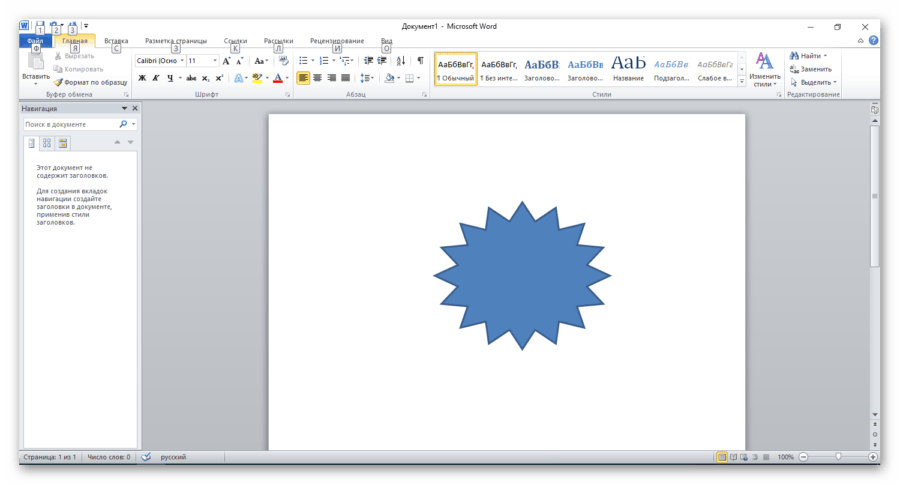Click the Найти (Find) button
The height and width of the screenshot is (484, 900).
808,56
